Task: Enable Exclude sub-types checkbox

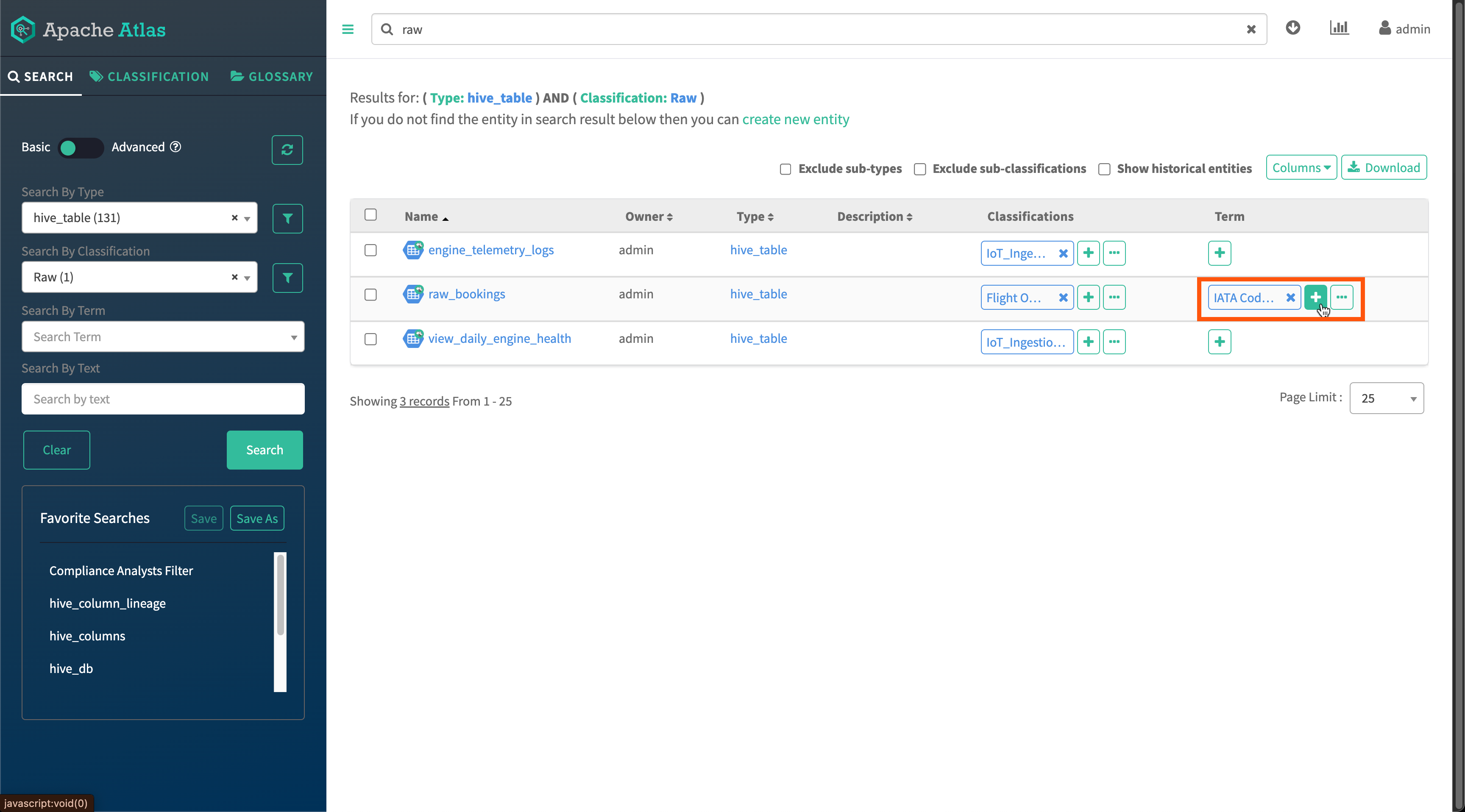Action: [x=785, y=169]
